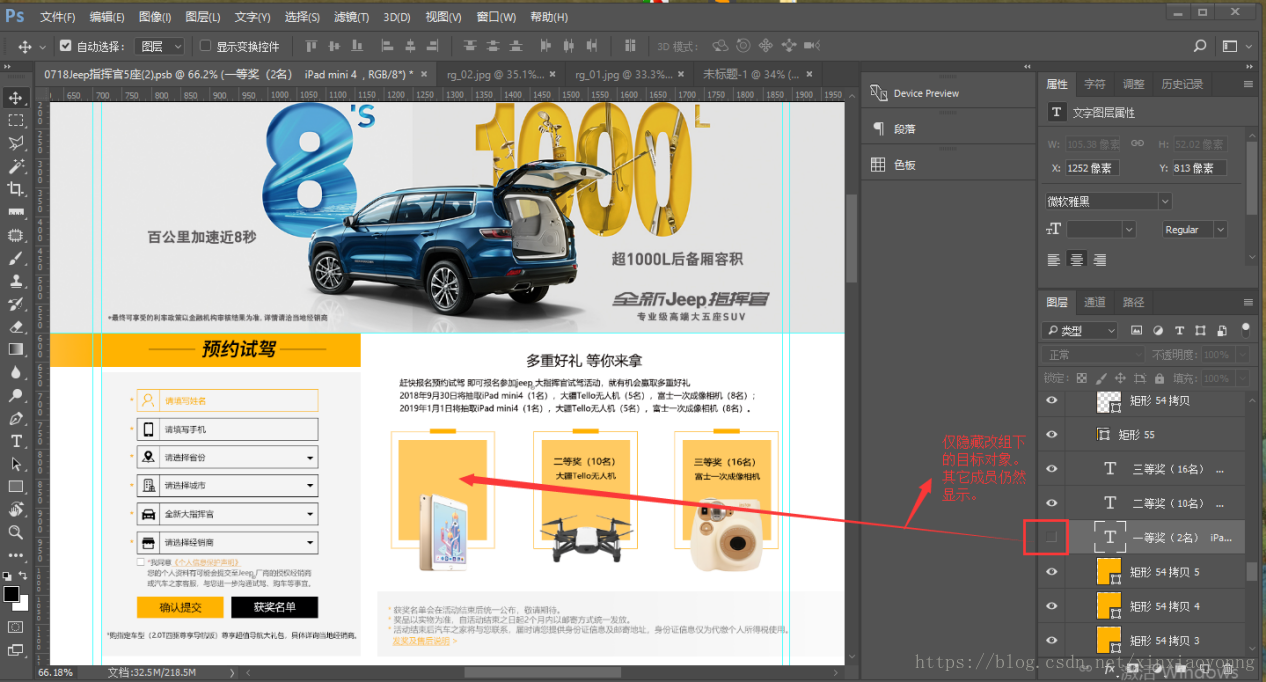Select the Rectangle shape tool
1266x682 pixels.
tap(15, 487)
